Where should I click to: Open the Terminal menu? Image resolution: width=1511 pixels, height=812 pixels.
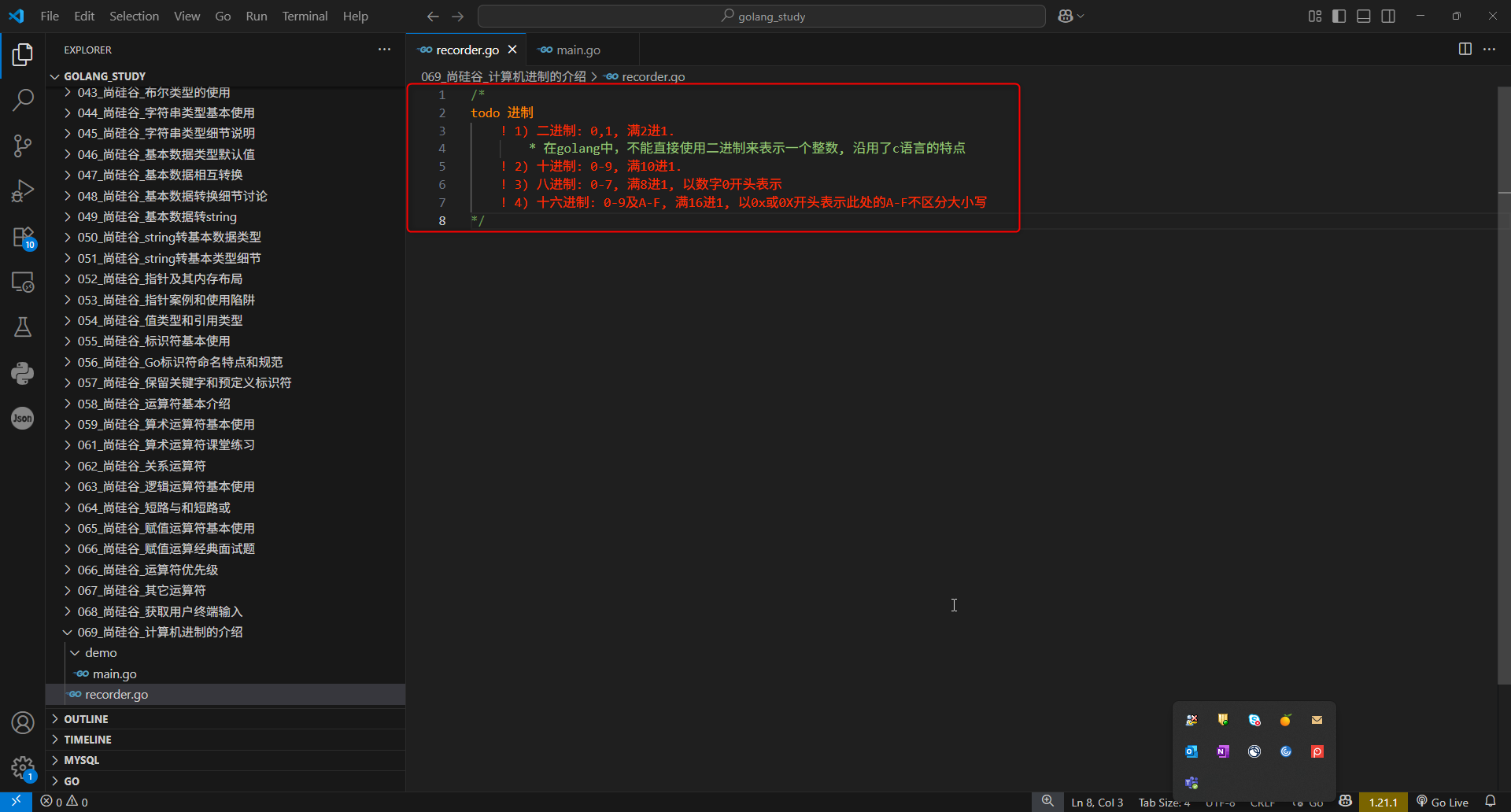pyautogui.click(x=305, y=16)
